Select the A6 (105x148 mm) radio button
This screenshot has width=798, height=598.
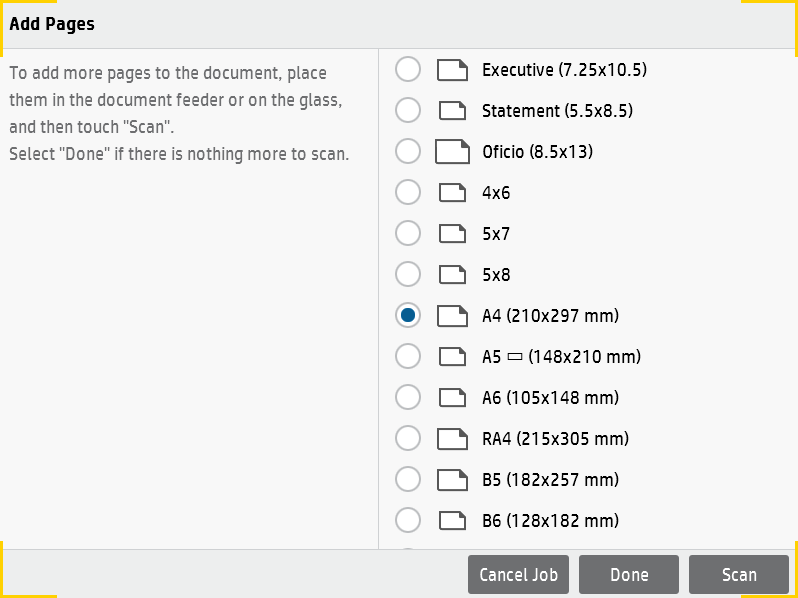(408, 398)
